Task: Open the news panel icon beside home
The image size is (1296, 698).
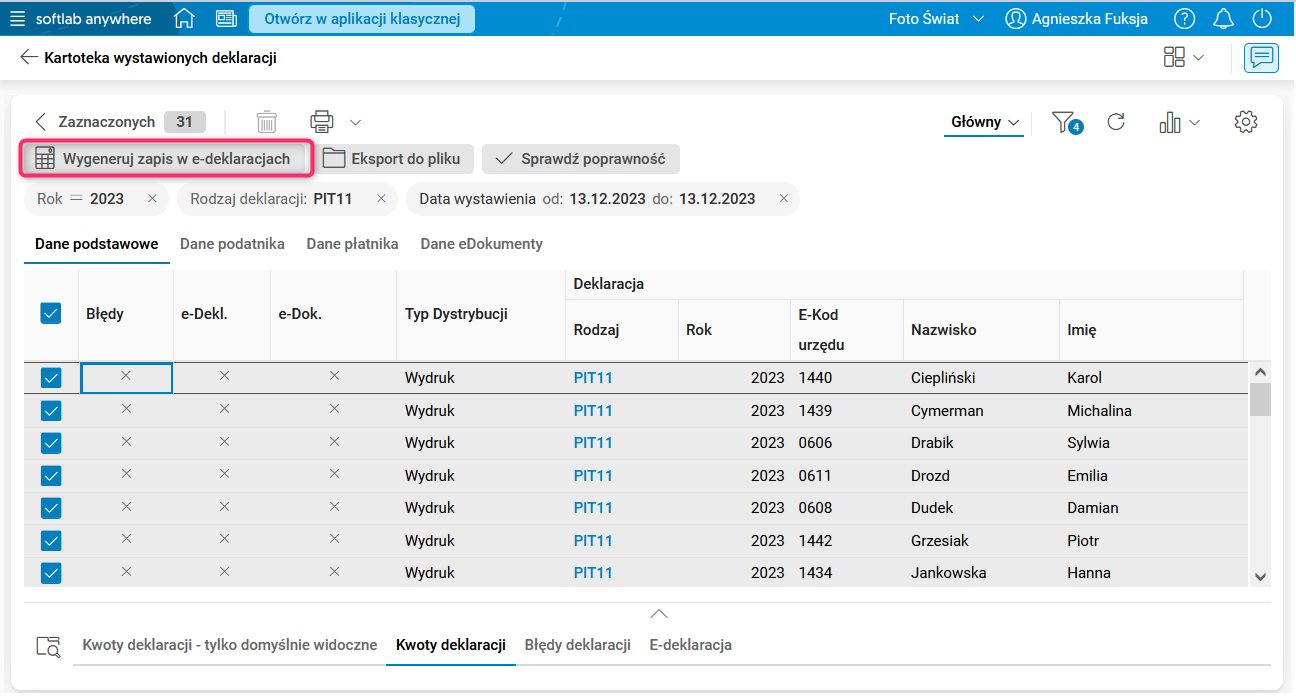Action: 226,19
